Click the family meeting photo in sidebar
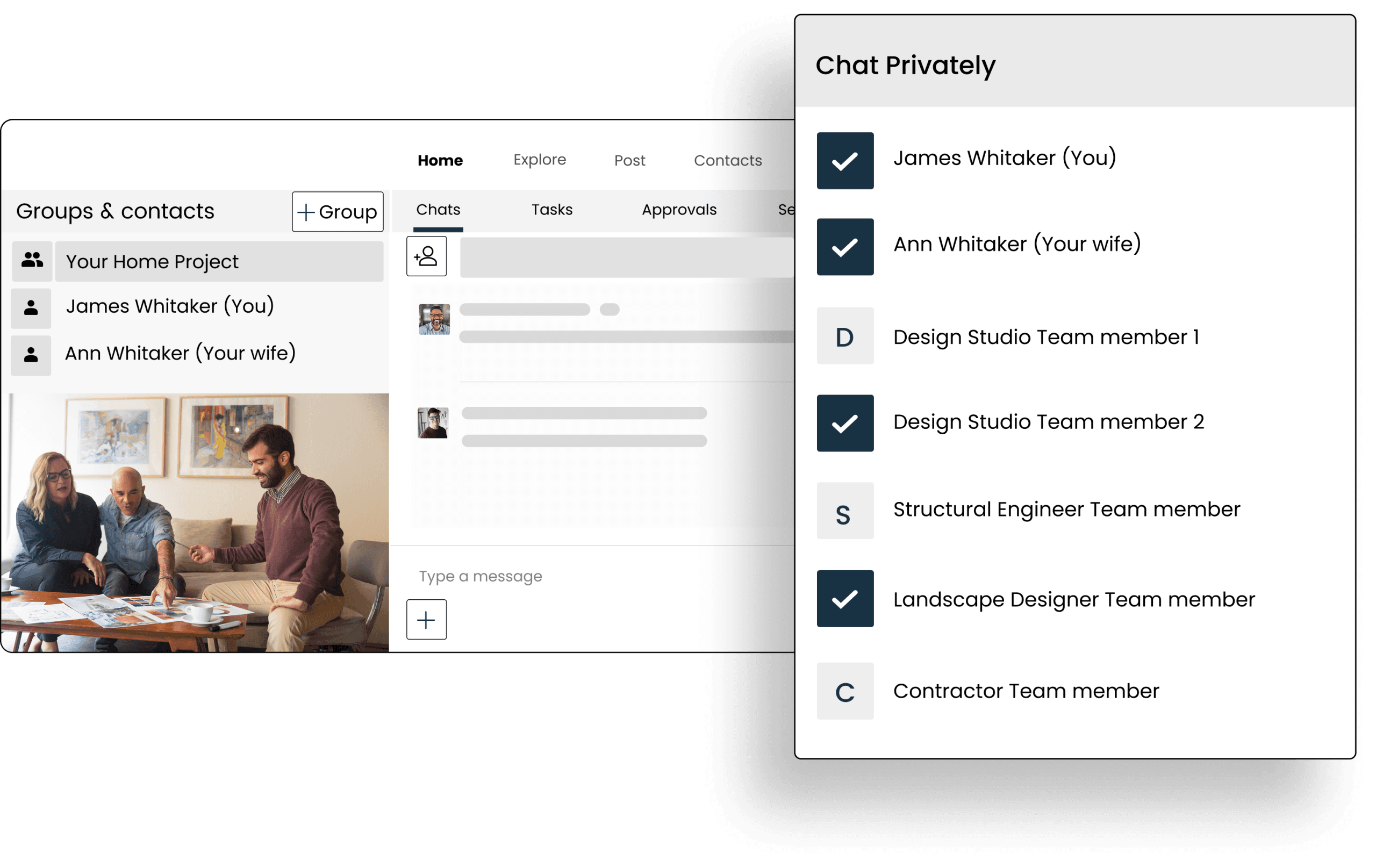1376x868 pixels. (195, 522)
